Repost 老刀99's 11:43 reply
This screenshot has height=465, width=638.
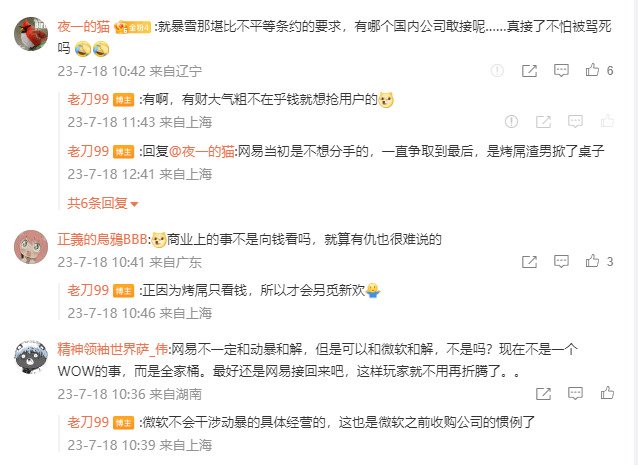click(x=543, y=122)
